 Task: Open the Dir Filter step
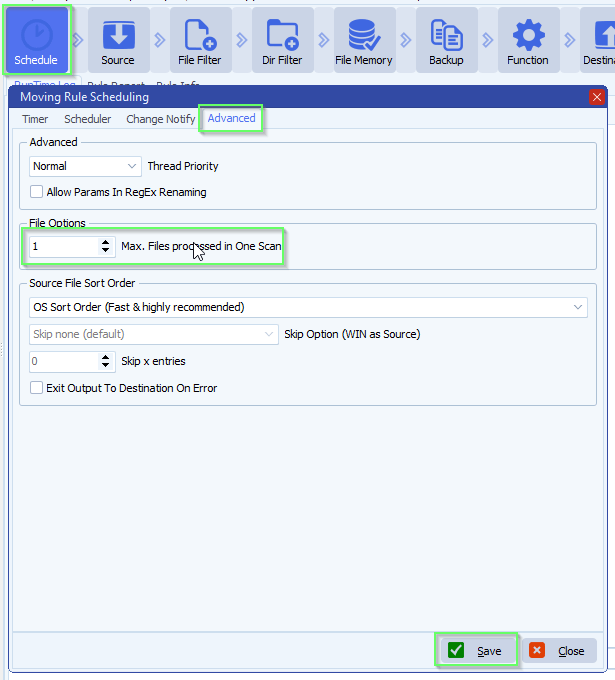coord(282,40)
